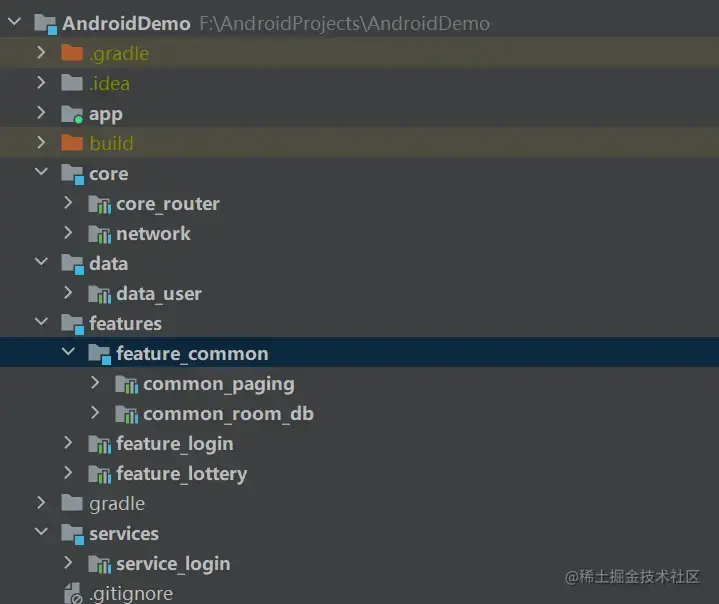The image size is (719, 604).
Task: Expand the build folder
Action: (41, 142)
